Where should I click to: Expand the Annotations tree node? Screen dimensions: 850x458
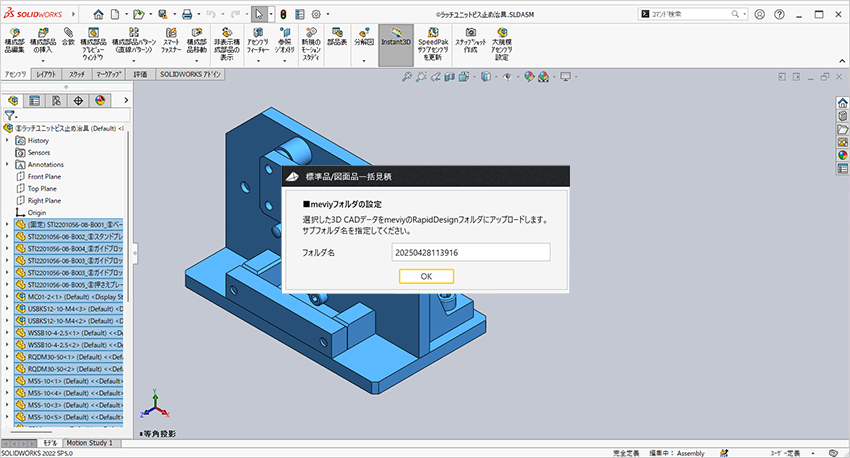[8, 164]
